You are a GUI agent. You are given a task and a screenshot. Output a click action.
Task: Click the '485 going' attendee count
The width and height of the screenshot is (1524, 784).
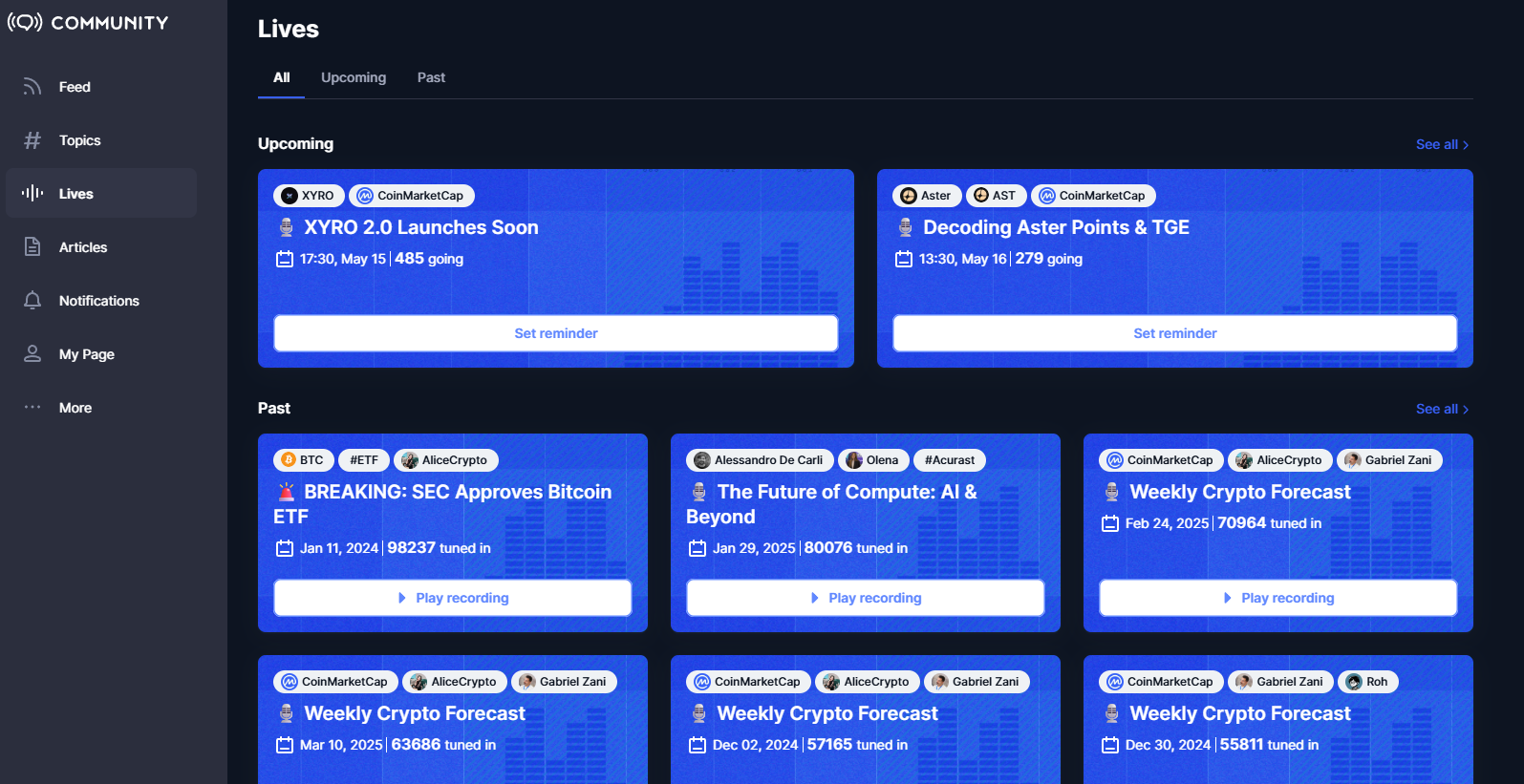point(429,259)
